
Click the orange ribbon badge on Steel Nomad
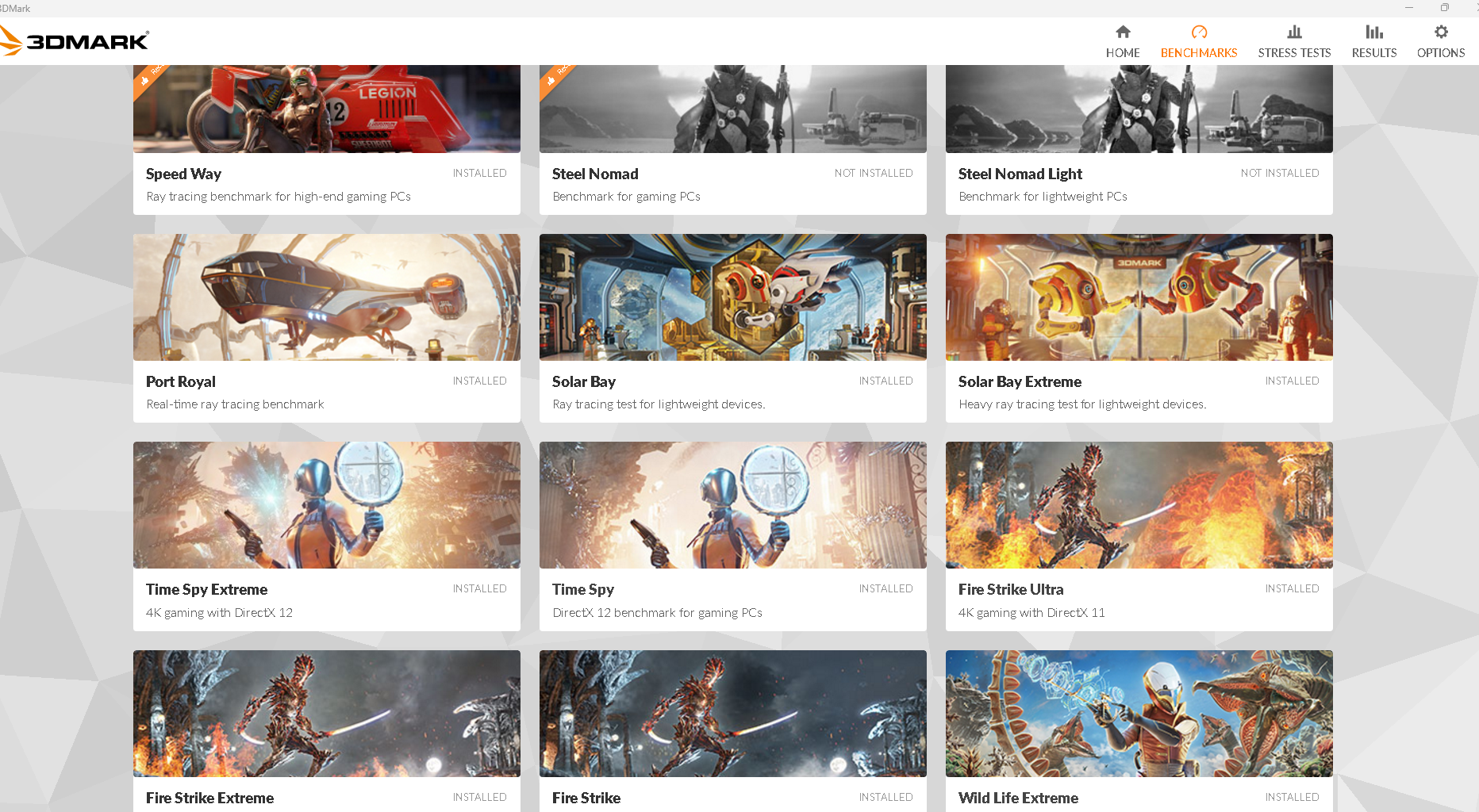point(555,78)
